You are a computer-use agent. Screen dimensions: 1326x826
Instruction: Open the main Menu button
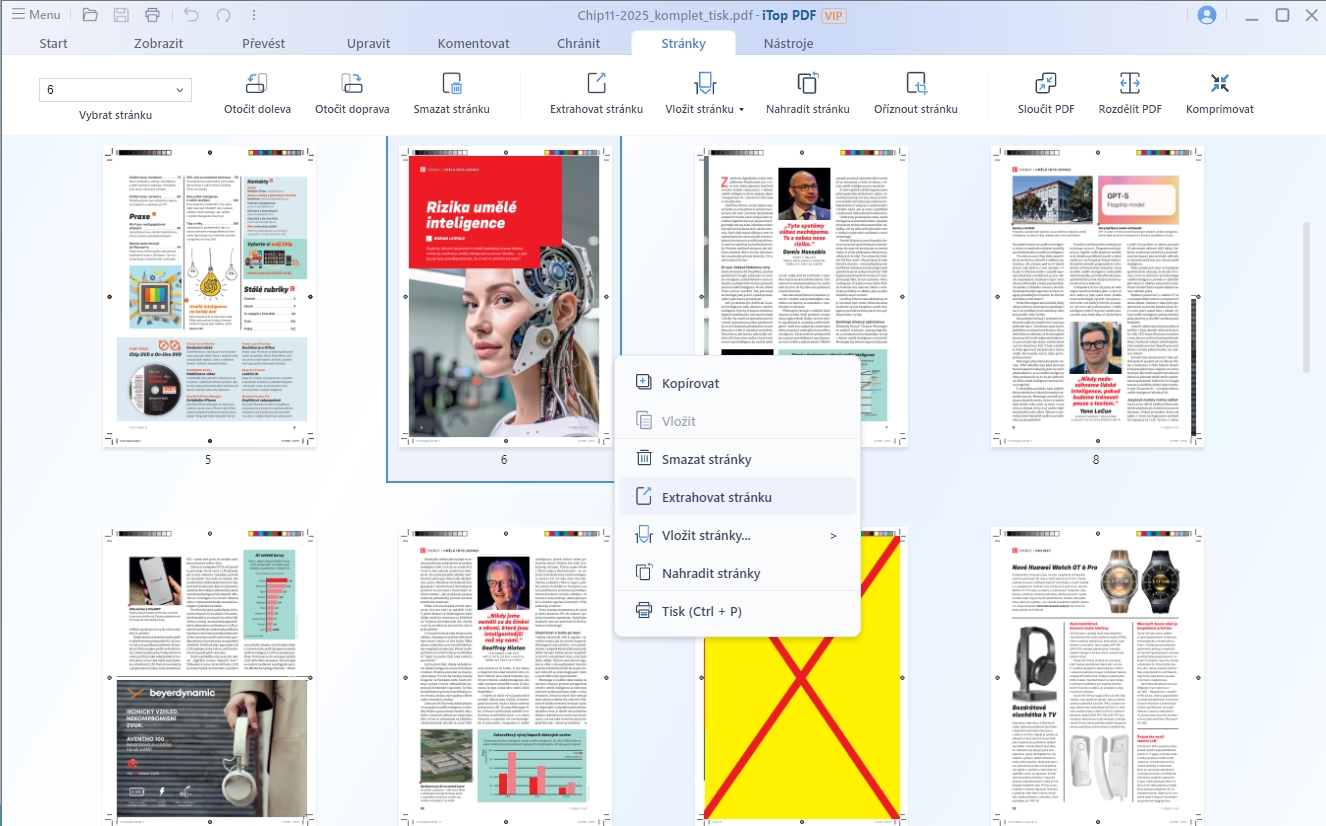36,15
